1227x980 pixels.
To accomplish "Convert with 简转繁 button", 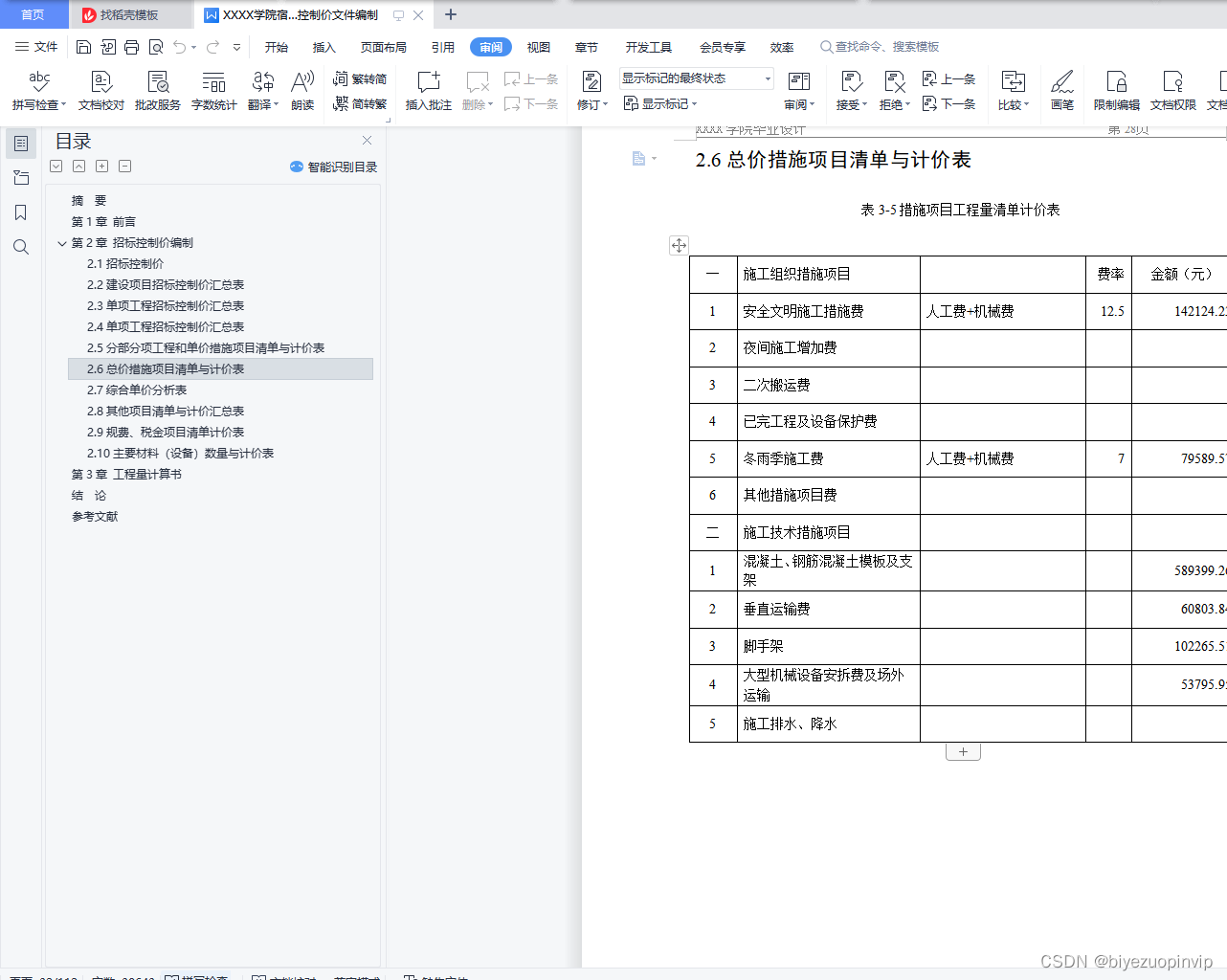I will coord(360,103).
